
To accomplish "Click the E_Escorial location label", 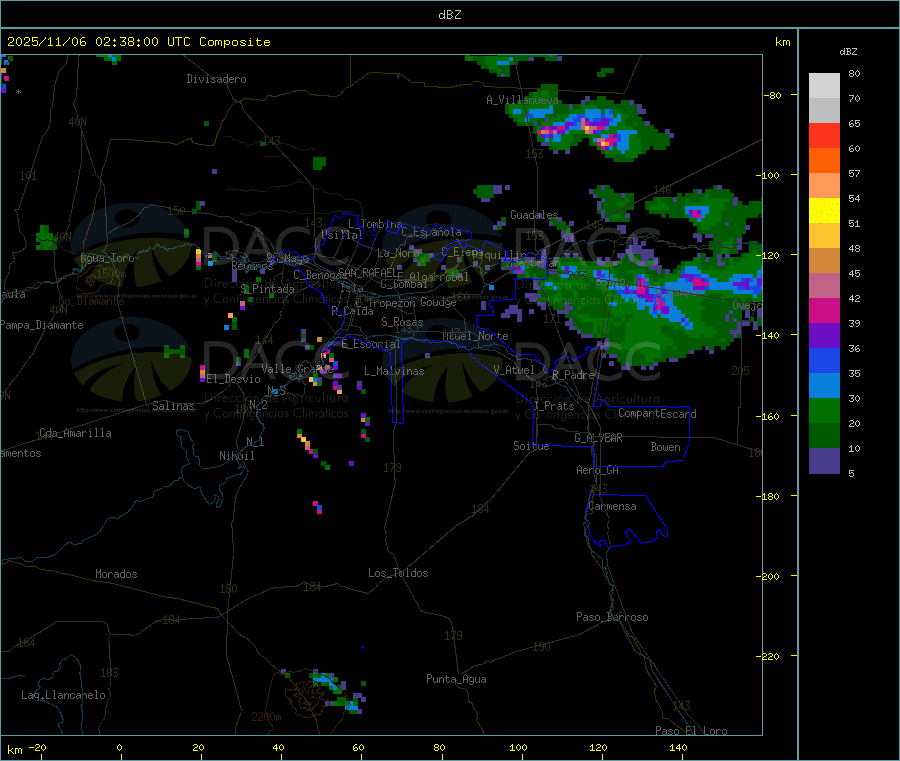I will (370, 344).
